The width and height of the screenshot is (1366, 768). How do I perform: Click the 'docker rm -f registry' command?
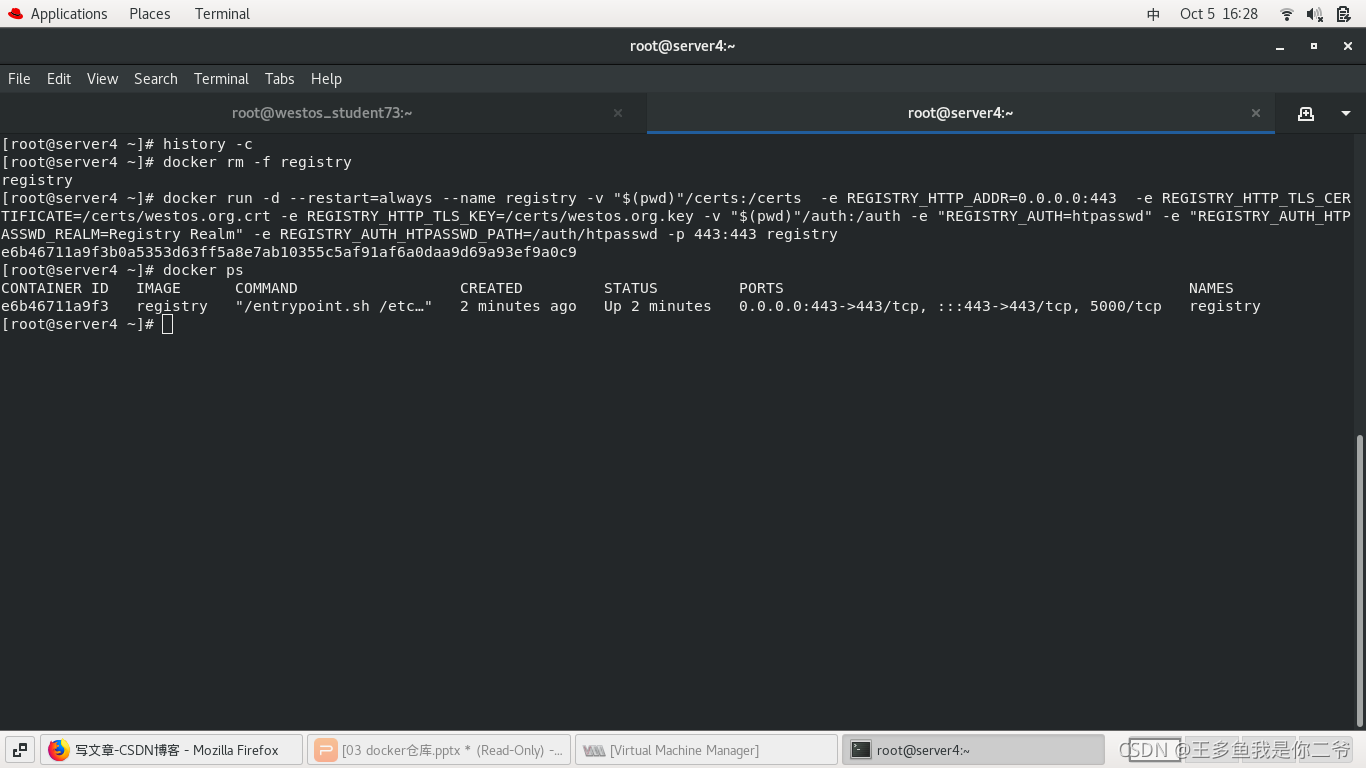(x=257, y=162)
